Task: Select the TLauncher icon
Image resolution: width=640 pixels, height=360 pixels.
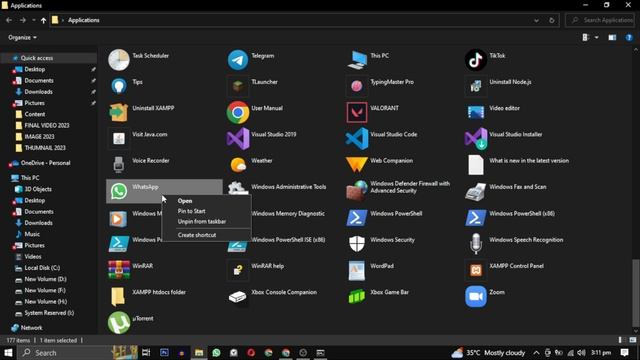Action: pyautogui.click(x=238, y=86)
